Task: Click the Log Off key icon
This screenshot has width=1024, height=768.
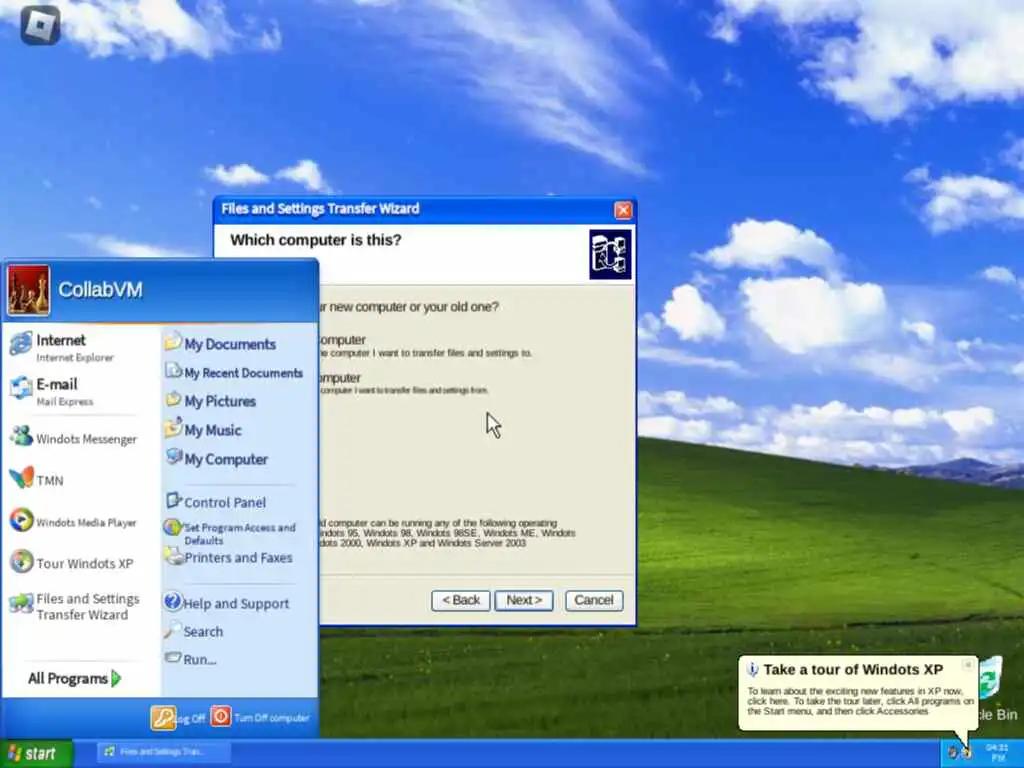Action: [x=163, y=718]
